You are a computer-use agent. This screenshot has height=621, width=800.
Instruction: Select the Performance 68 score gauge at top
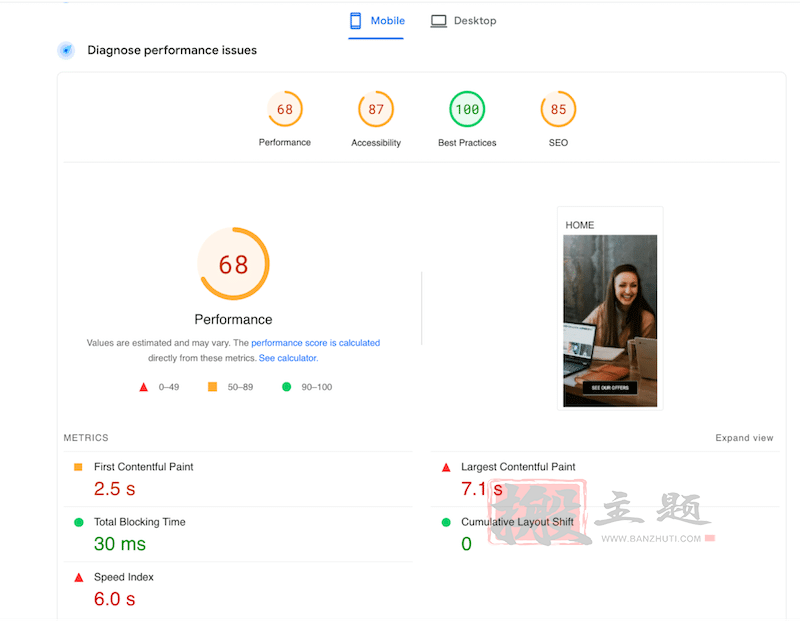(285, 109)
